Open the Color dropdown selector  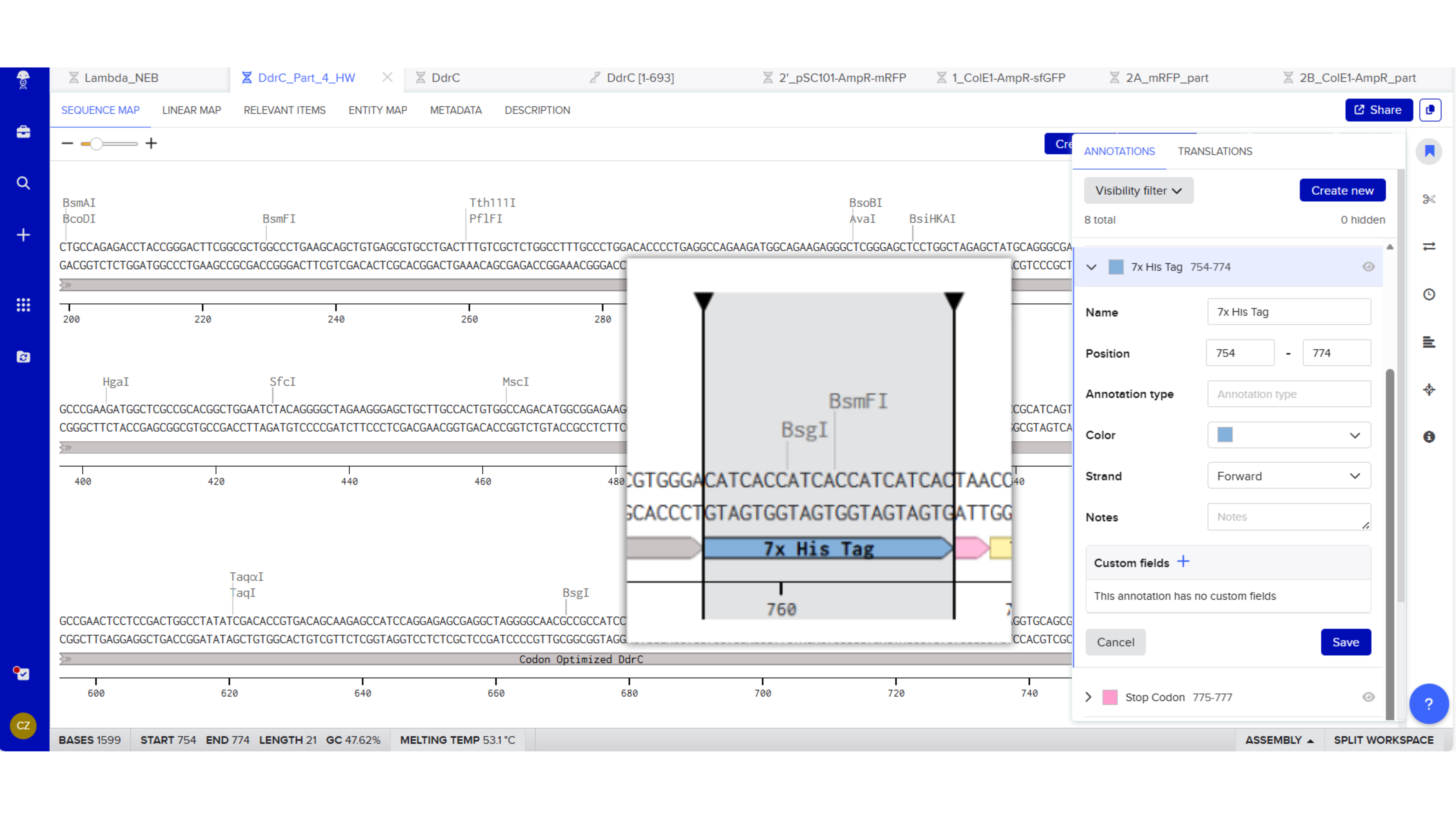(x=1289, y=435)
